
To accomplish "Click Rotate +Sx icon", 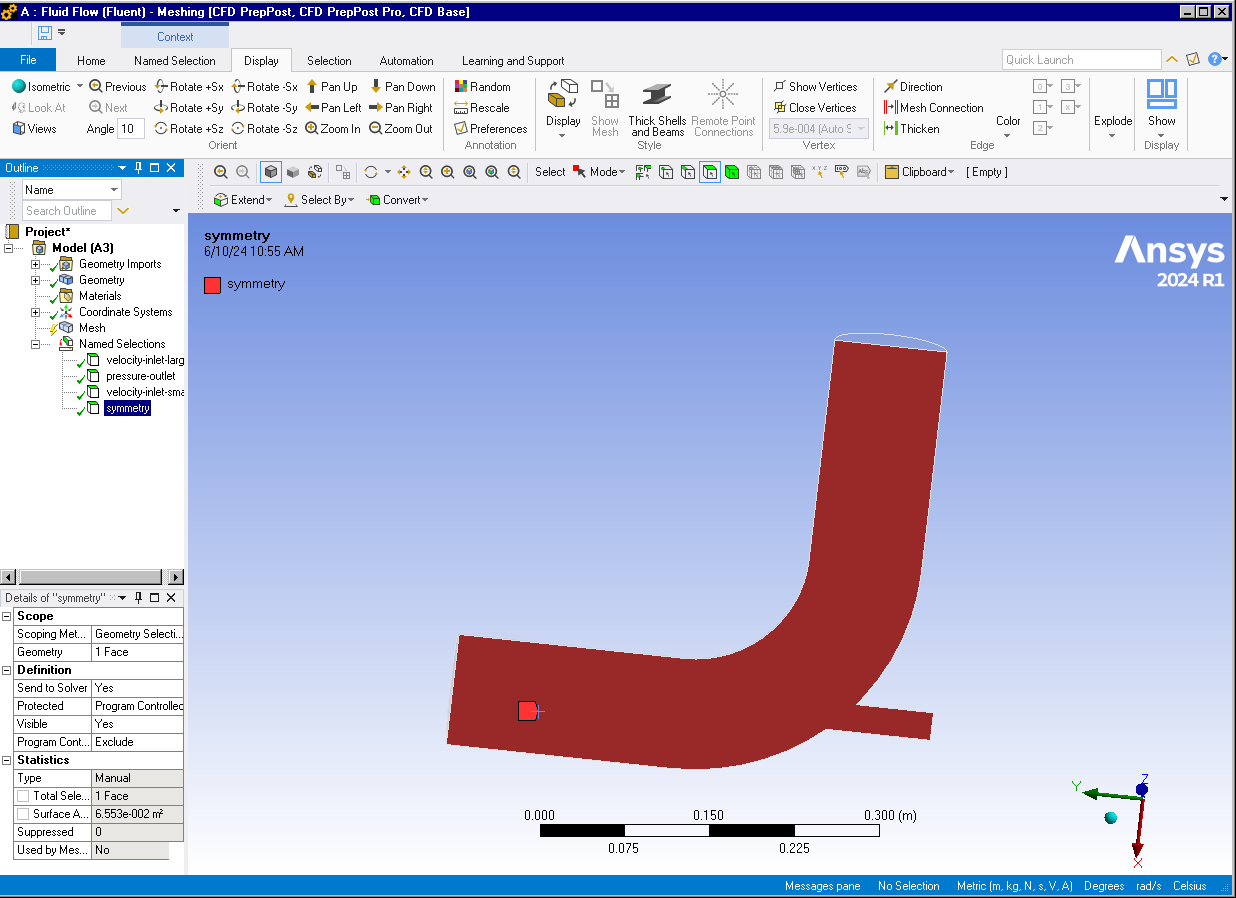I will point(161,87).
